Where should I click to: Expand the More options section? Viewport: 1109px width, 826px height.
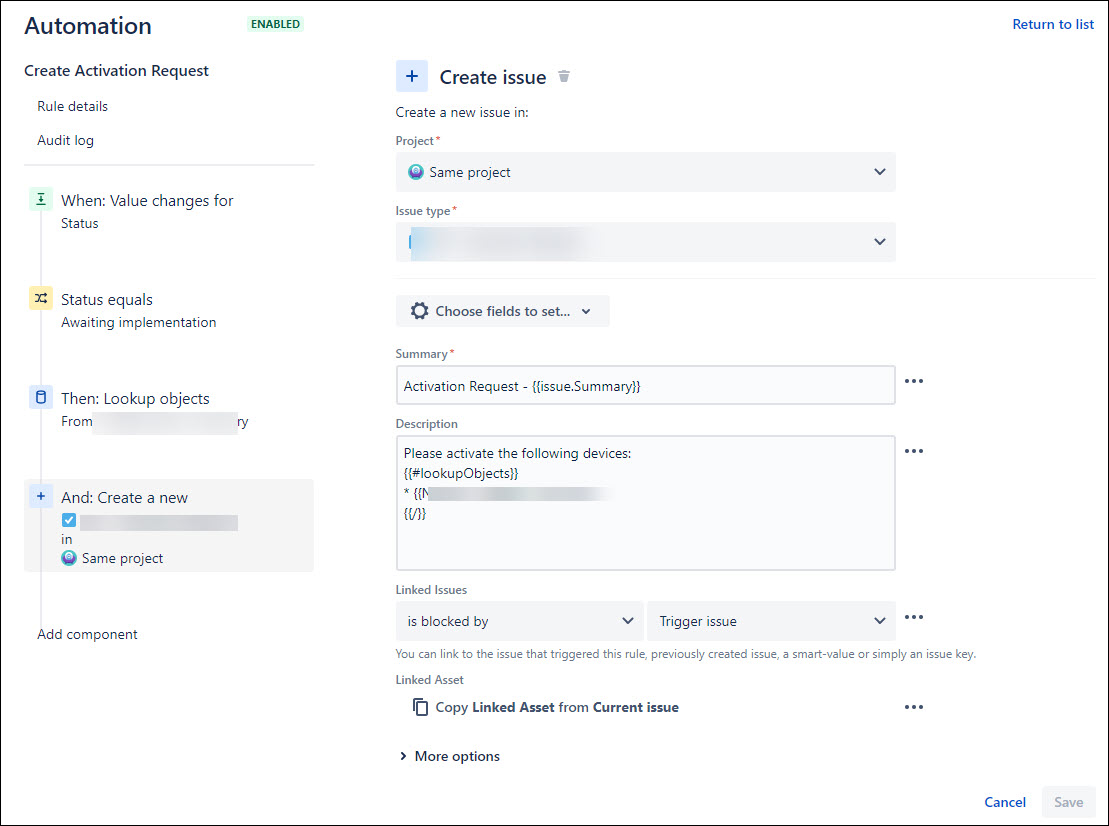449,756
